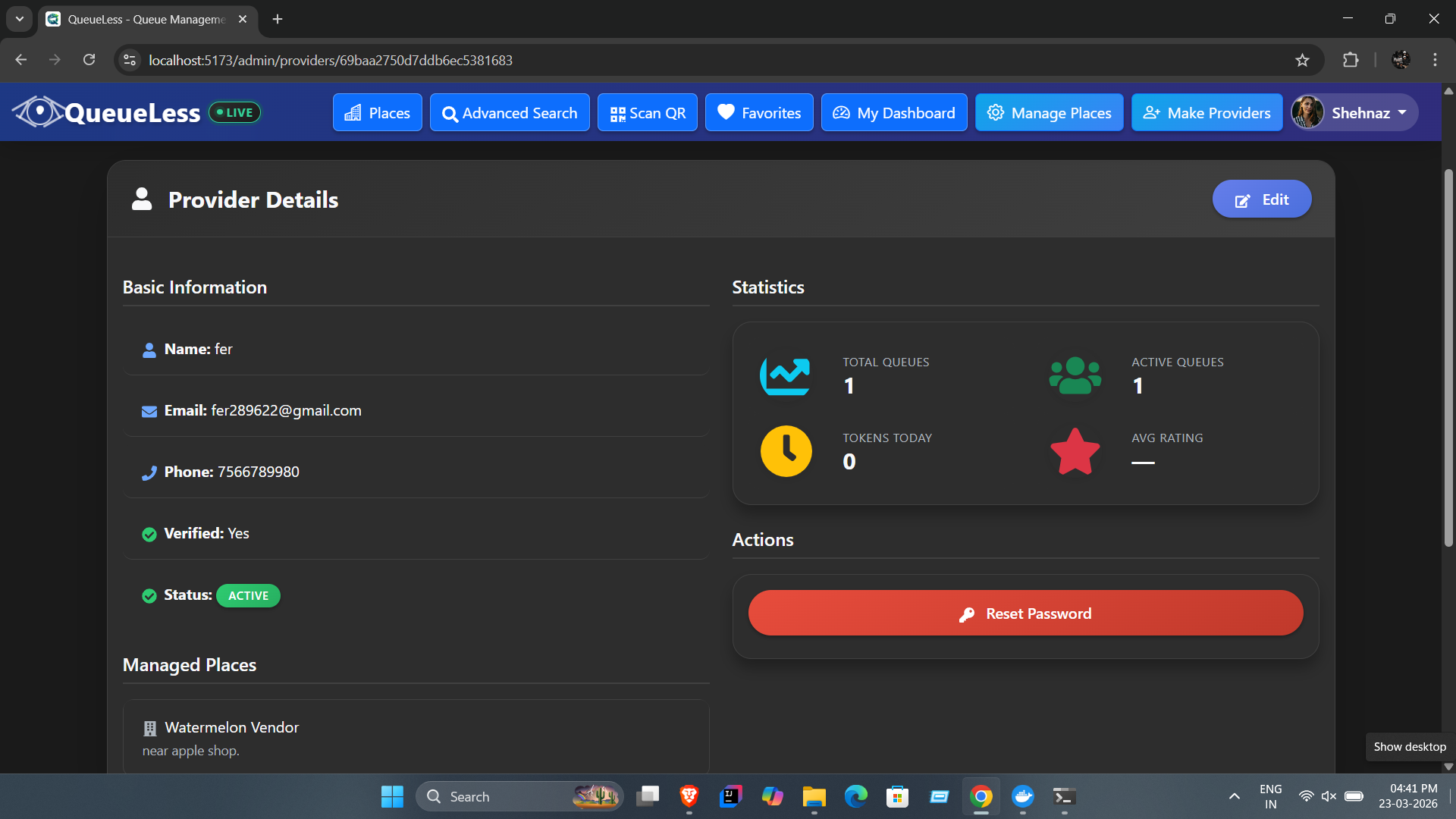Click the Reset Password button
Screen dimensions: 1456x819
(x=1025, y=613)
